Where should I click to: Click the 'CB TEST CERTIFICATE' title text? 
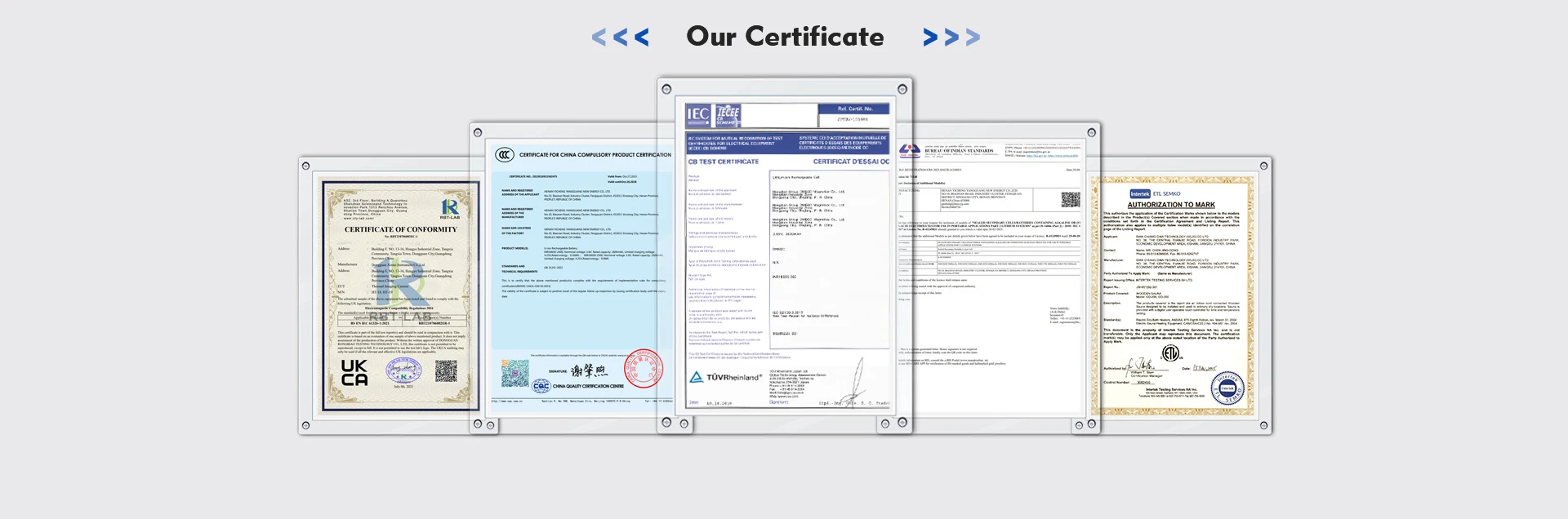pos(724,162)
